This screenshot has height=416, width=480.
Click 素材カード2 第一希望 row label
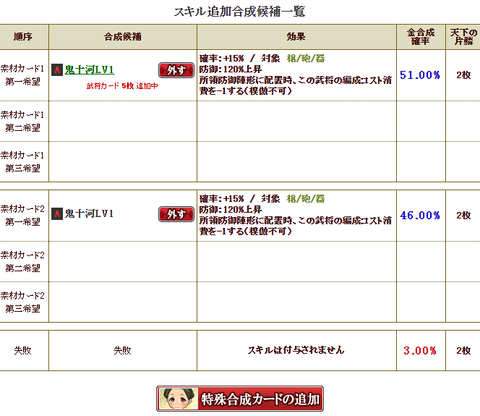coord(23,215)
